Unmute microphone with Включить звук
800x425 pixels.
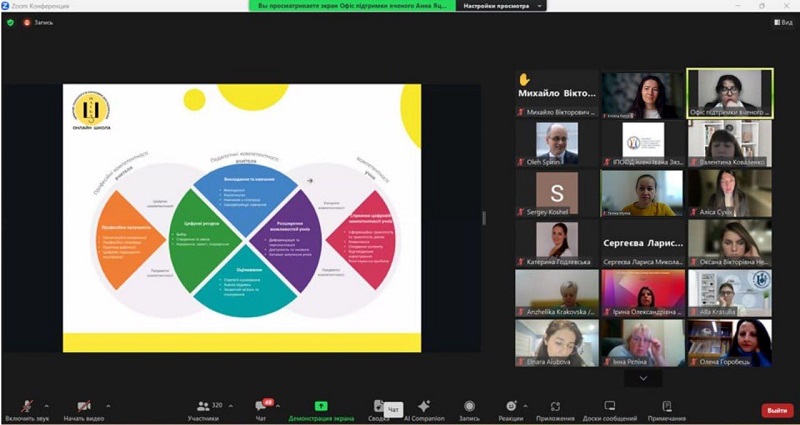point(28,411)
